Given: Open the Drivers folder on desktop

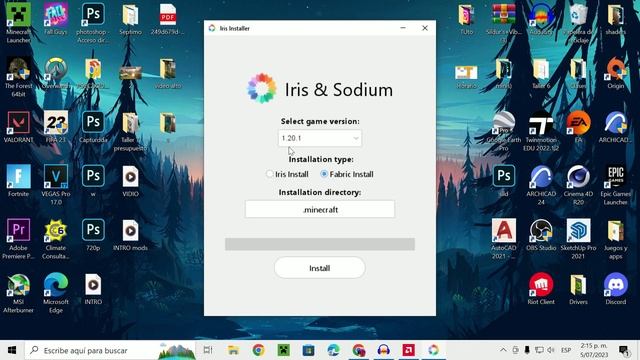Looking at the screenshot, I should [578, 289].
